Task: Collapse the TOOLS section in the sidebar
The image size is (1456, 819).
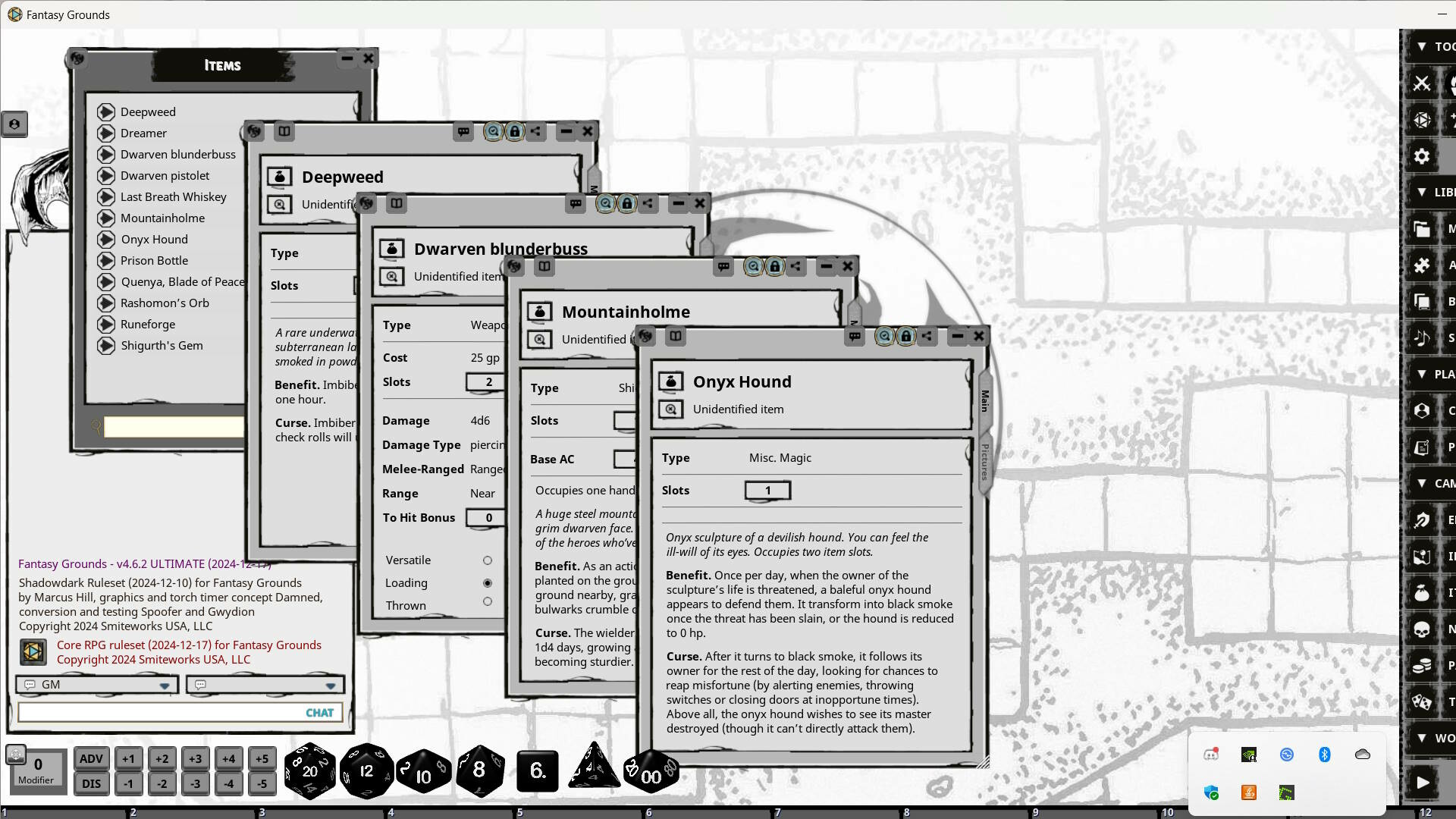Action: pyautogui.click(x=1422, y=45)
